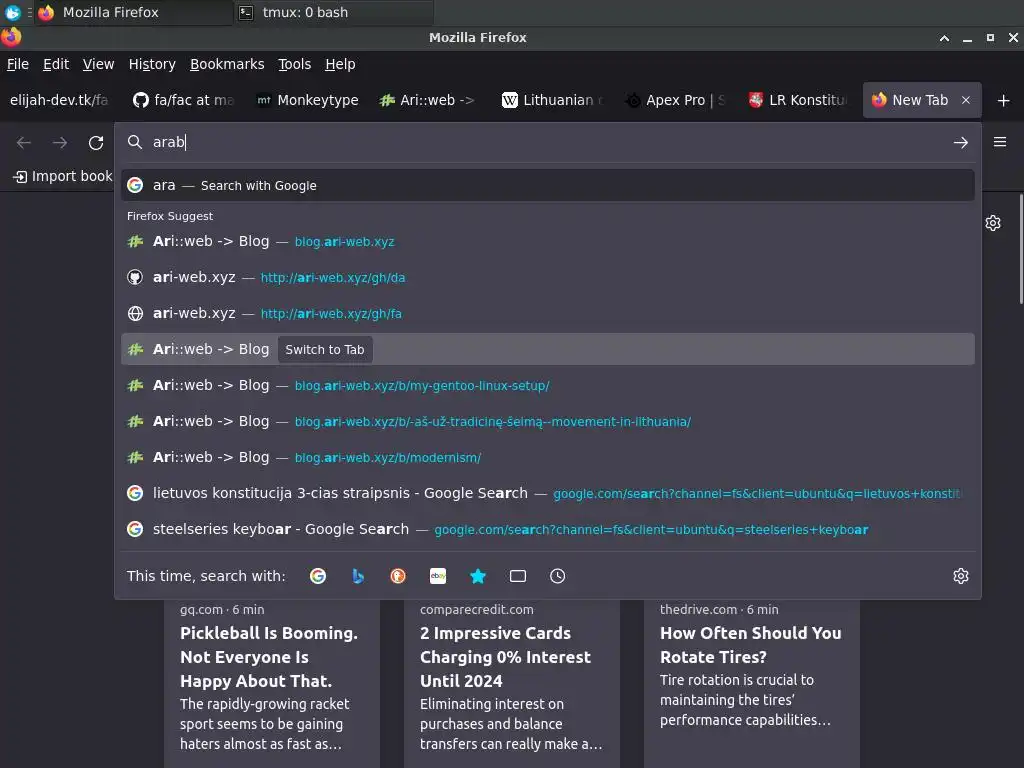Screen dimensions: 1024x768
Task: Search open tabs using the tabs icon
Action: pyautogui.click(x=518, y=576)
